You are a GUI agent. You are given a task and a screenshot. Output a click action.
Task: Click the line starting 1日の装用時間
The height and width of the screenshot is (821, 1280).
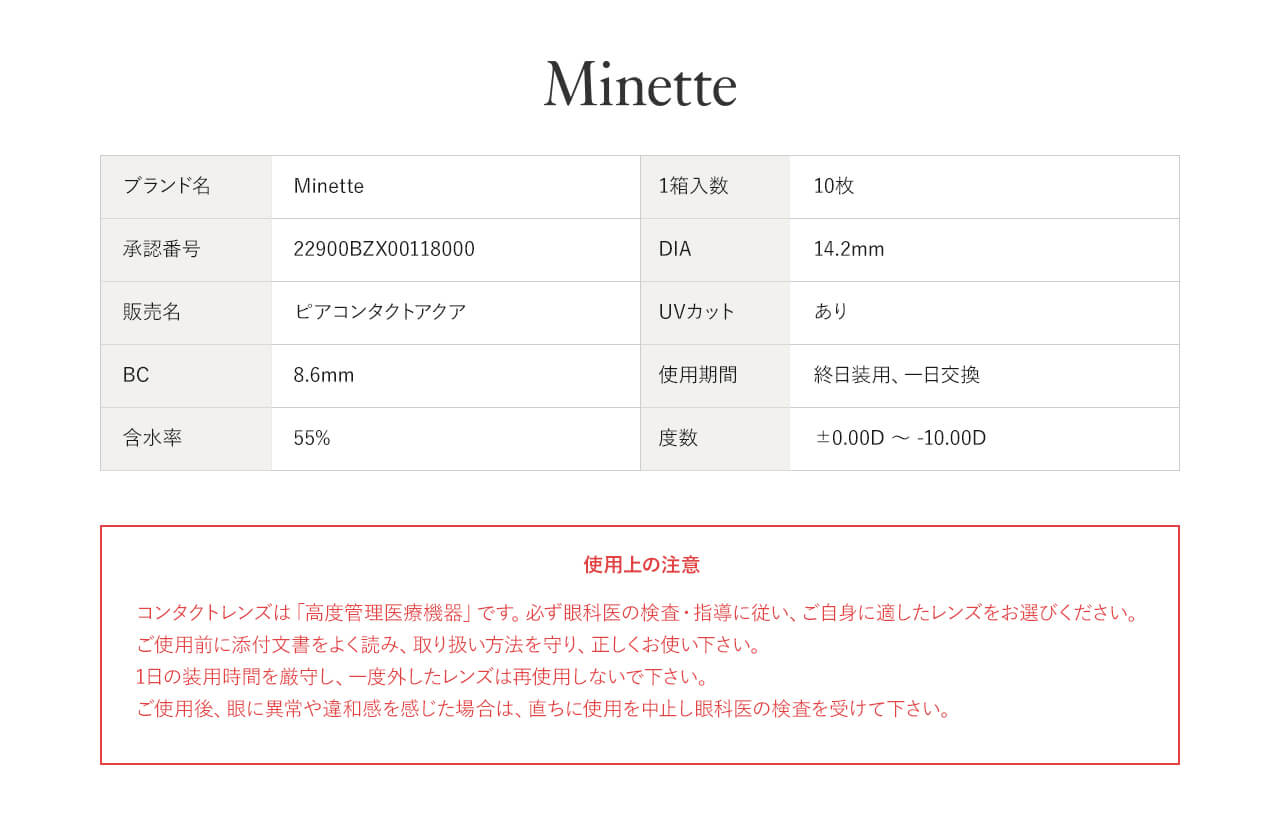(424, 677)
